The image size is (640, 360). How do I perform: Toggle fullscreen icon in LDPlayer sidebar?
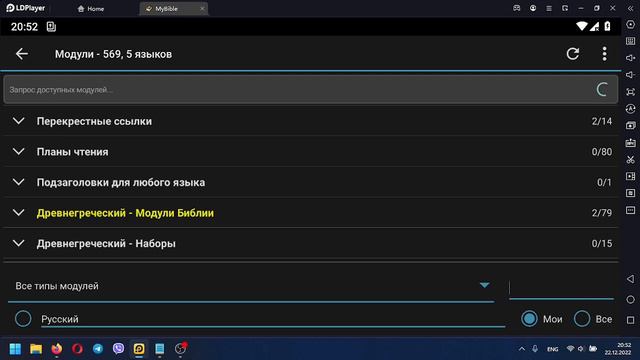click(x=631, y=92)
